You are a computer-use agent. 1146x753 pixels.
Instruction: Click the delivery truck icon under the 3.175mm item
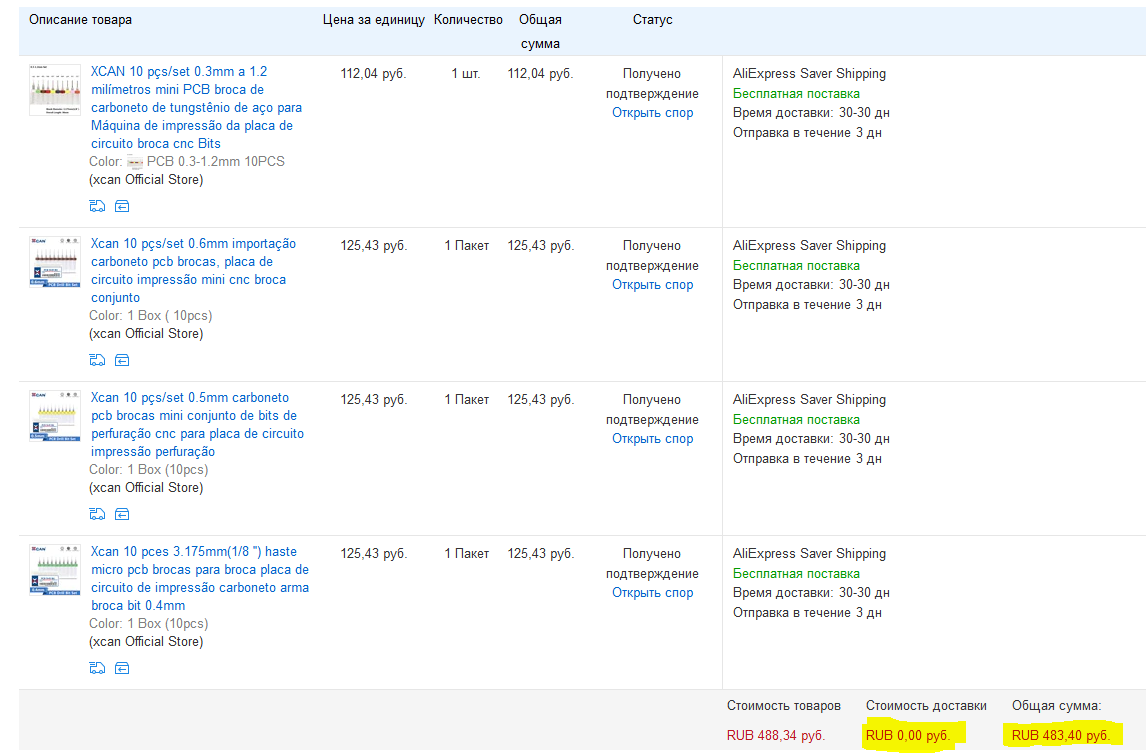coord(97,668)
